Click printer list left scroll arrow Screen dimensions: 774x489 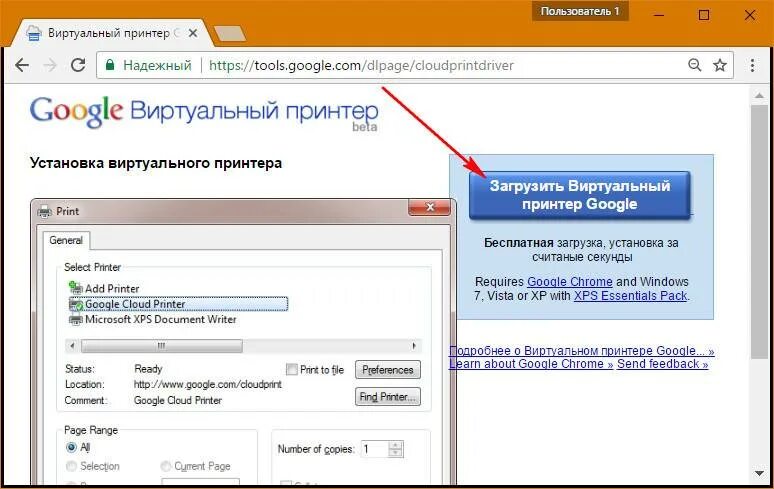(x=72, y=345)
